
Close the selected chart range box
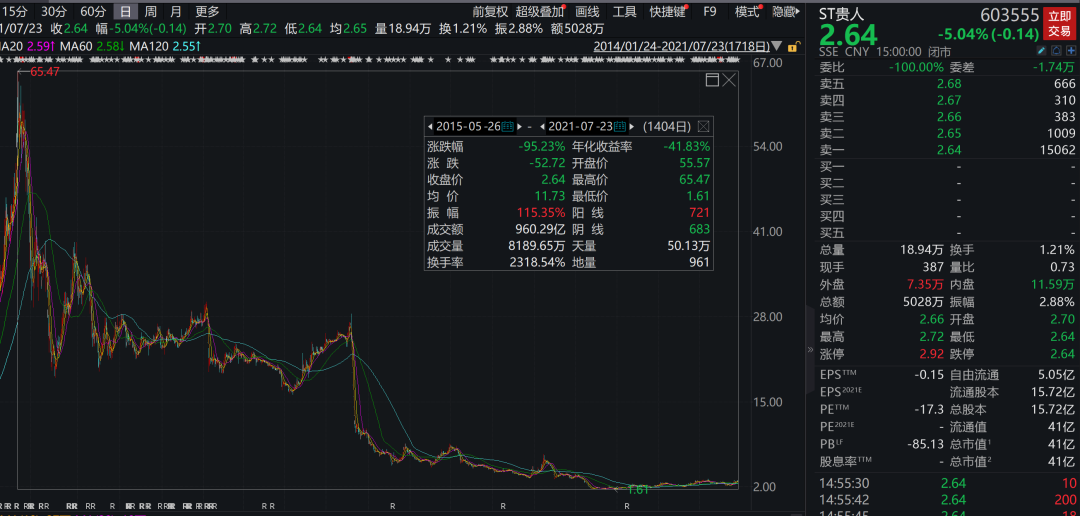click(x=729, y=80)
